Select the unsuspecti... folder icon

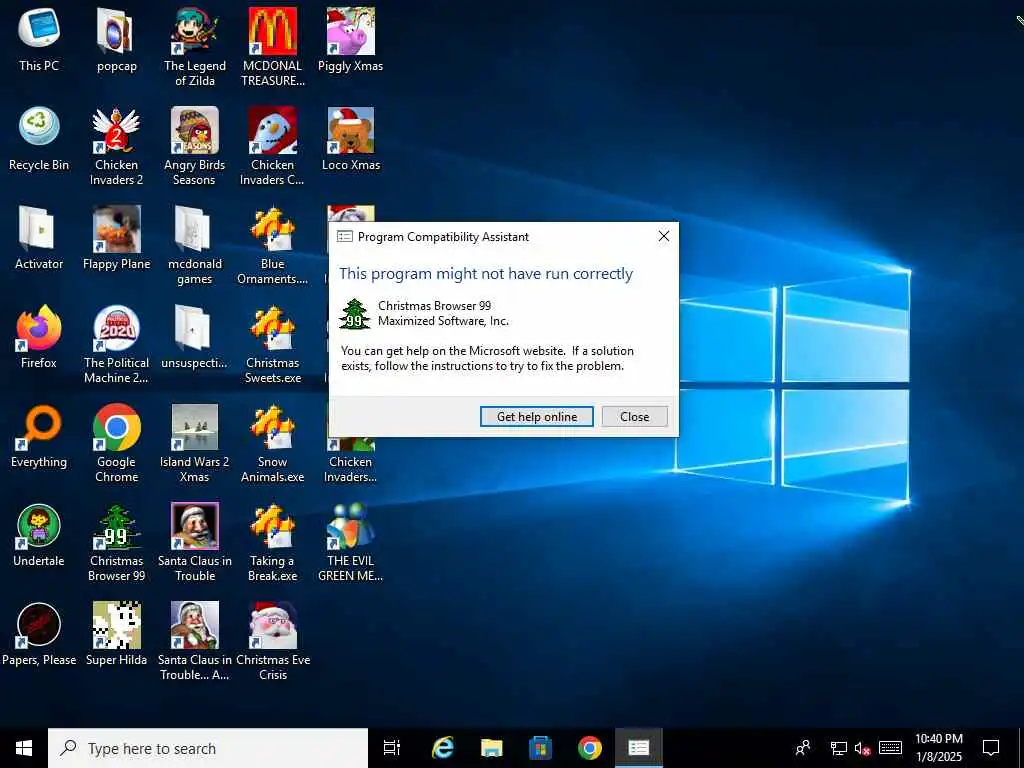[x=193, y=328]
